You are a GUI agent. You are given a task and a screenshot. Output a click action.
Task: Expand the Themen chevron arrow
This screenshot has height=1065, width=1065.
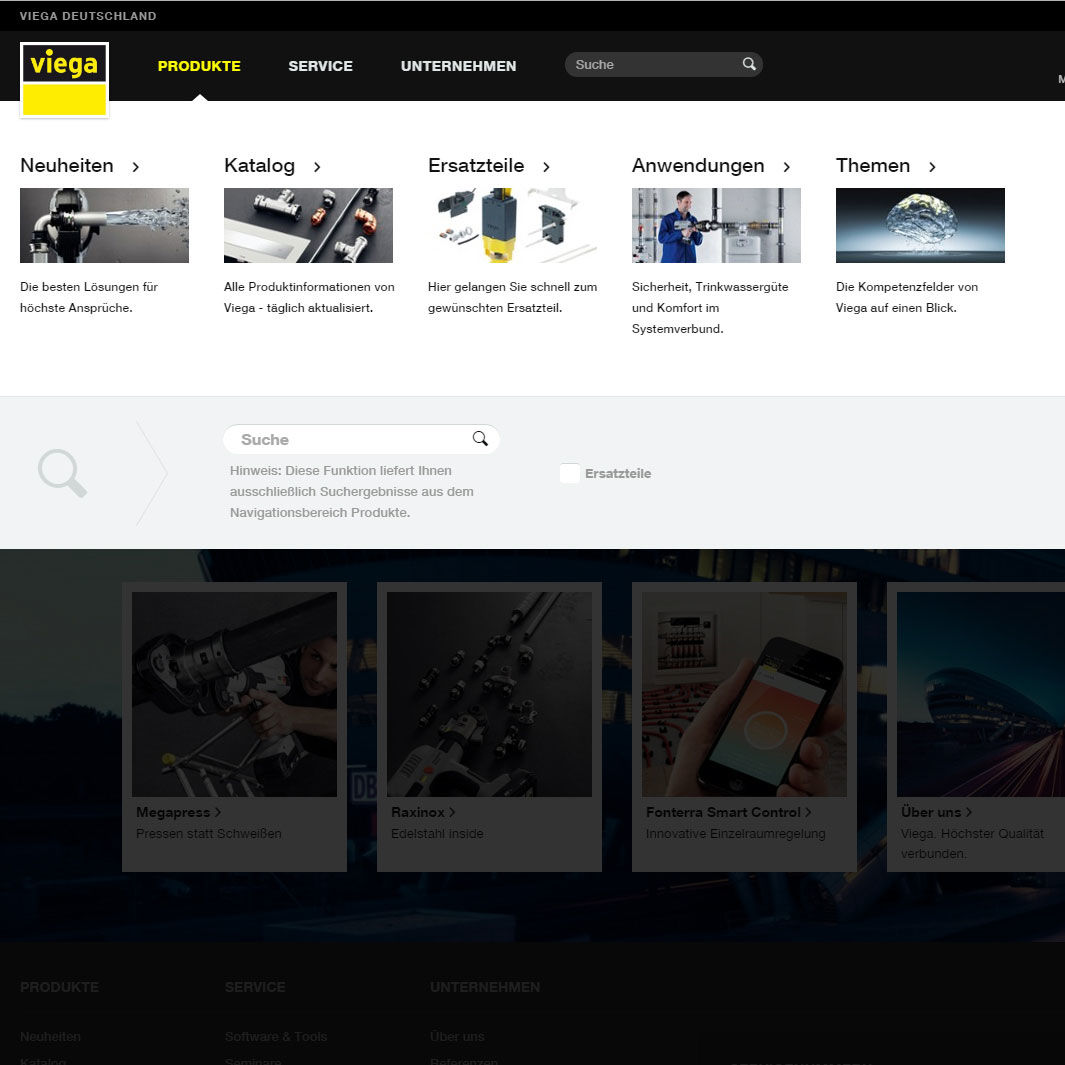pyautogui.click(x=933, y=167)
